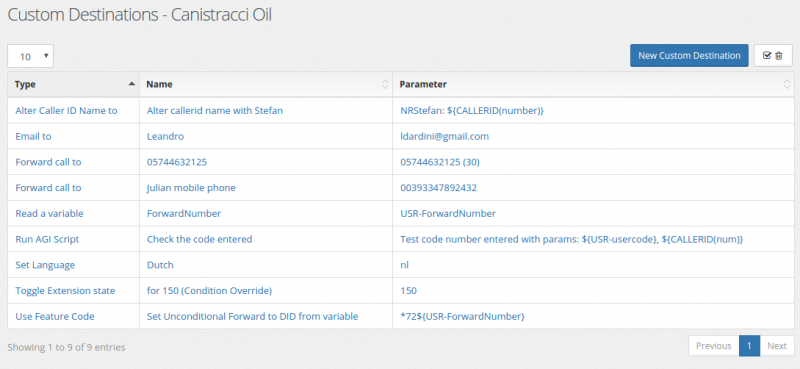800x369 pixels.
Task: Go to Next page
Action: (x=777, y=346)
